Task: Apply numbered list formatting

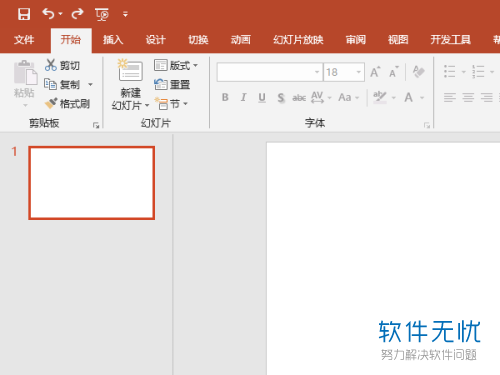Action: [478, 72]
